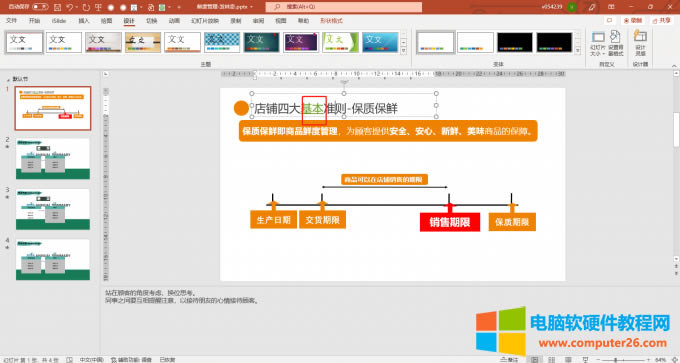Toggle the AutoSave switch
The width and height of the screenshot is (680, 363).
[x=40, y=7]
